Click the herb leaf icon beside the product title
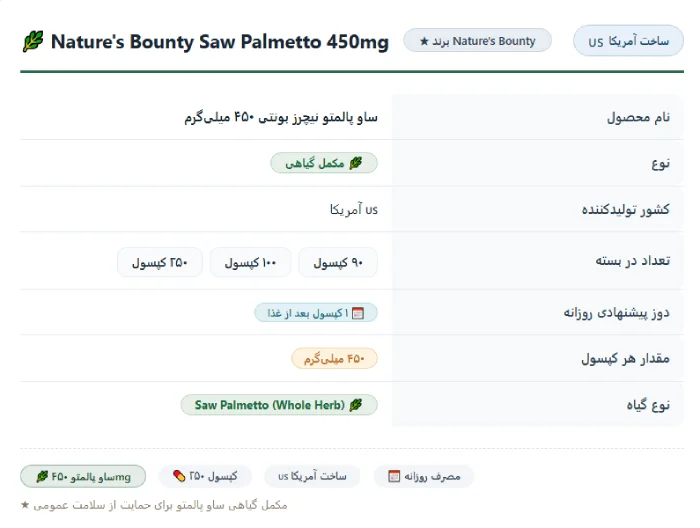 33,42
